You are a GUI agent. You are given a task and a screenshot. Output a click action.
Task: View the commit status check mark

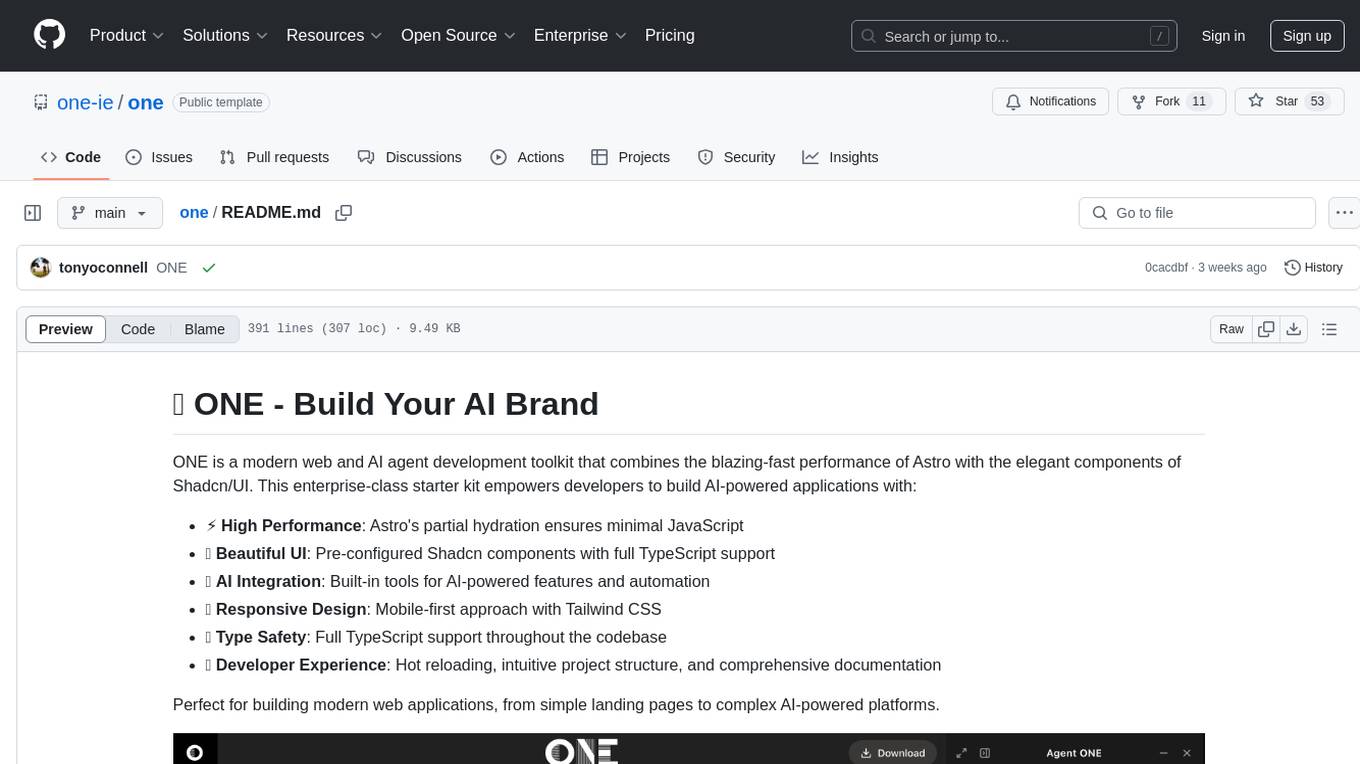[209, 268]
